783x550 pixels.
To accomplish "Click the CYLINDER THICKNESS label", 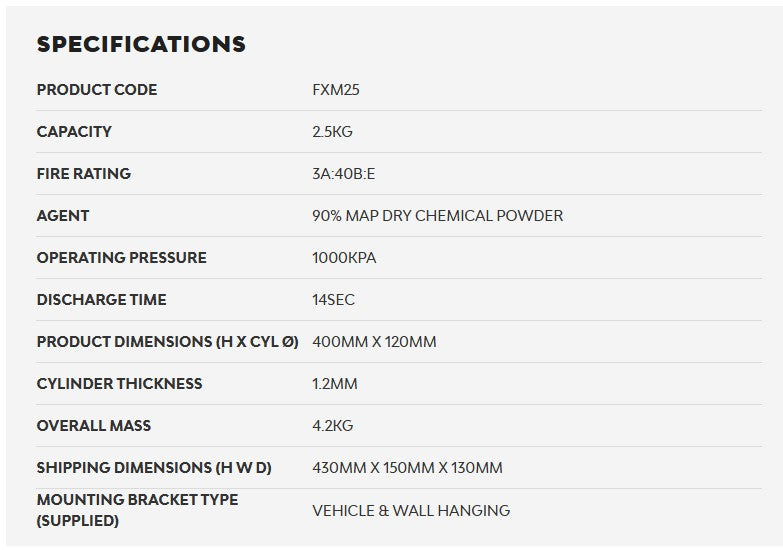I will click(120, 384).
